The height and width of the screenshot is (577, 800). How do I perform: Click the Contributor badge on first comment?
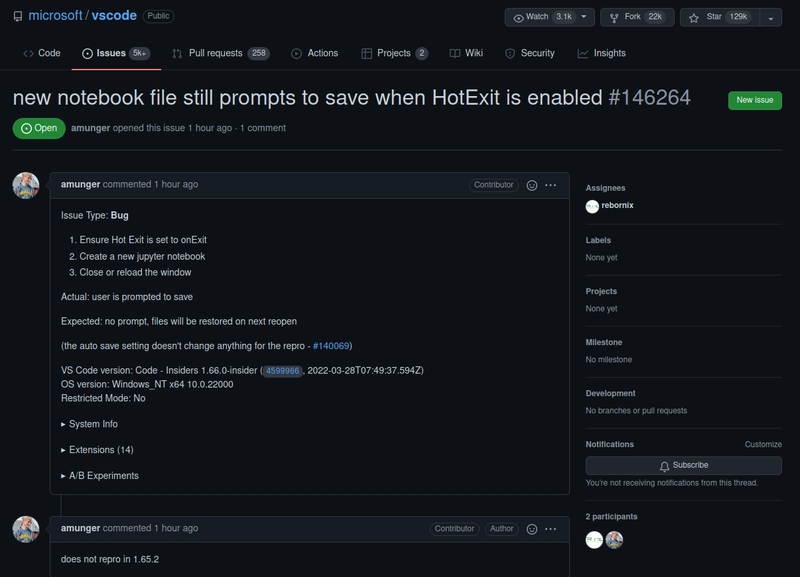pyautogui.click(x=493, y=185)
